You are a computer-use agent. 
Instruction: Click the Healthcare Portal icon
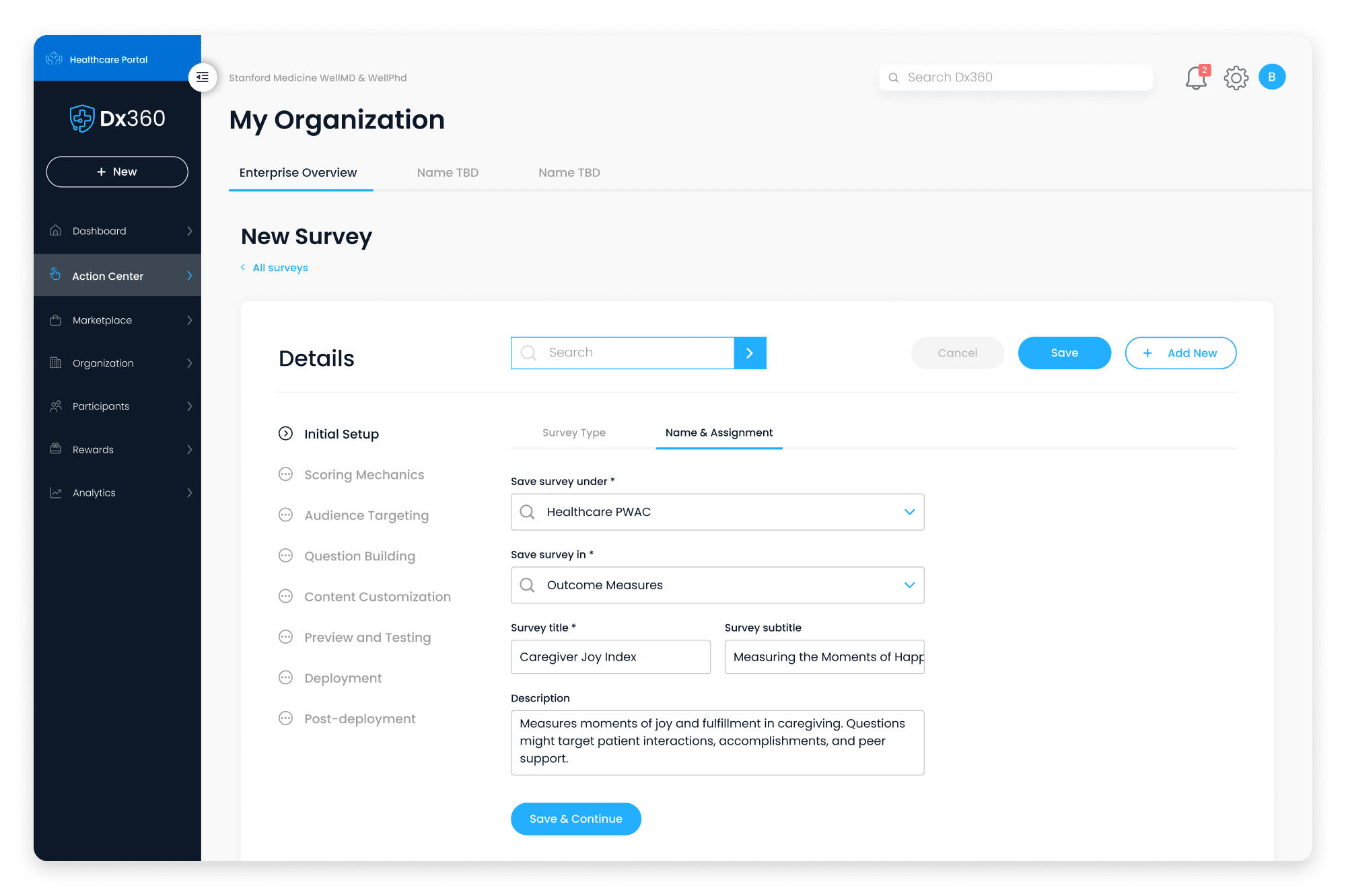tap(55, 59)
